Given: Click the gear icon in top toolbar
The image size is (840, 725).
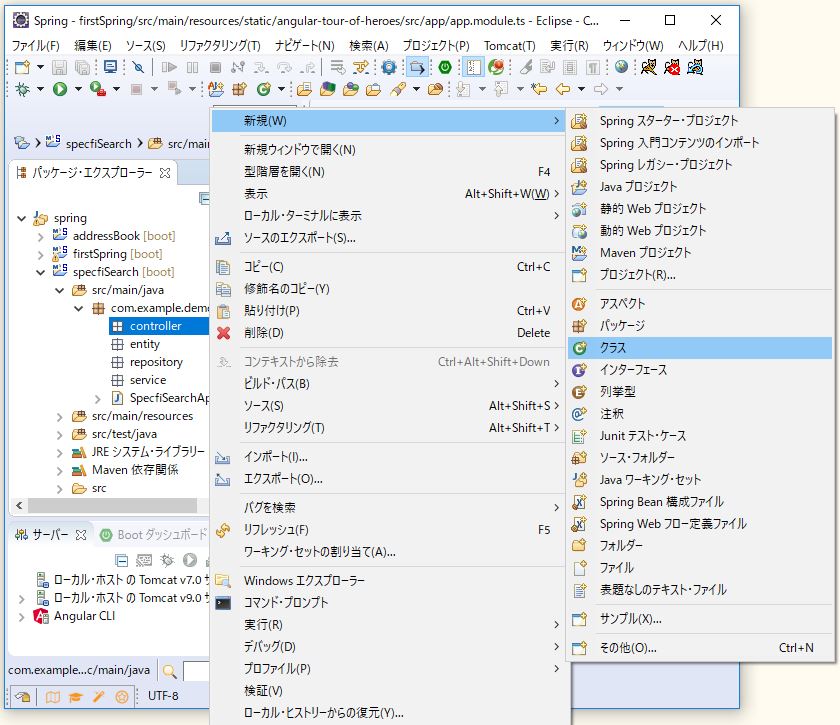Looking at the screenshot, I should click(x=389, y=67).
